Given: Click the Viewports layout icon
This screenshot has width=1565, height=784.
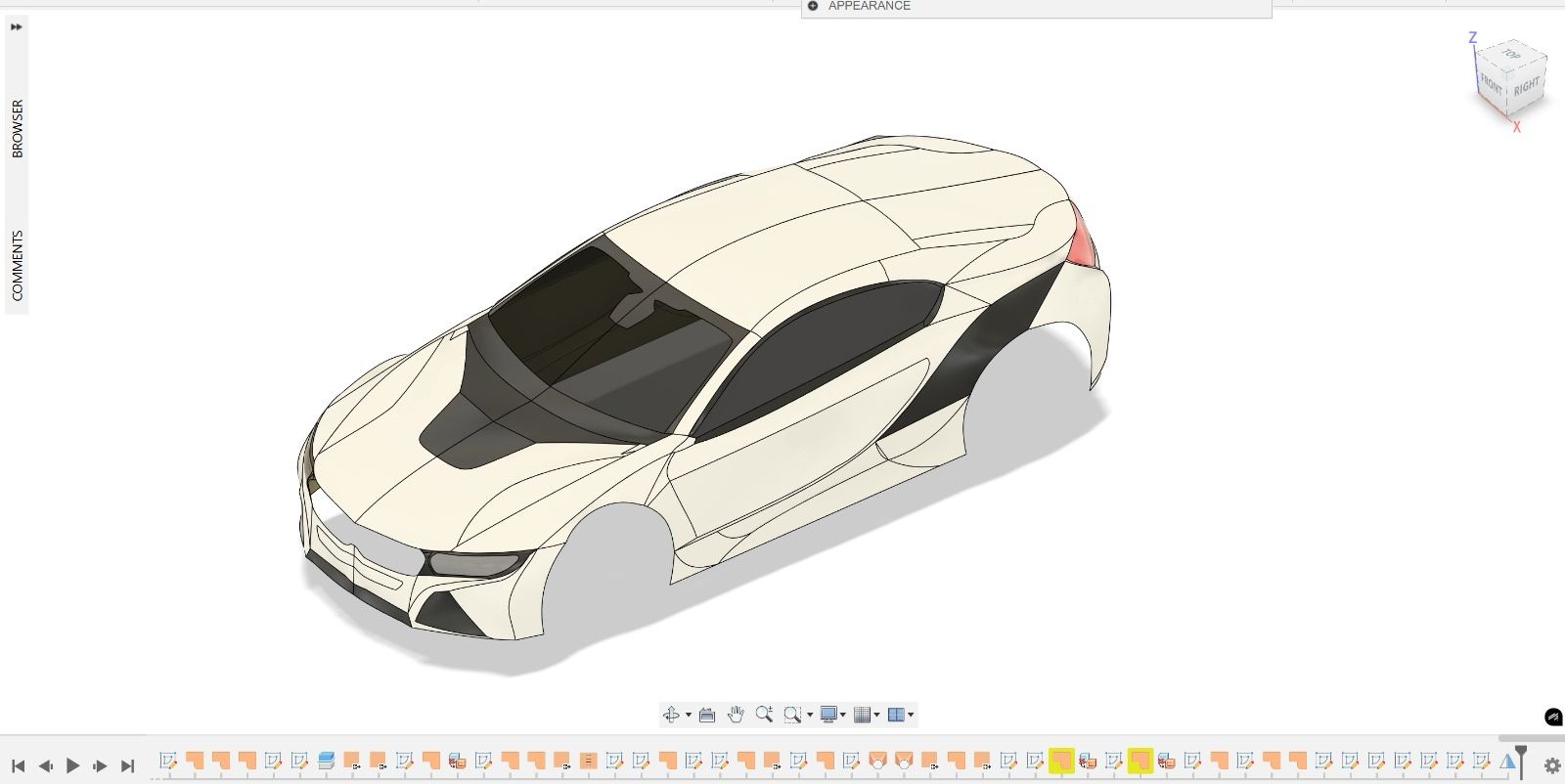Looking at the screenshot, I should [x=895, y=715].
